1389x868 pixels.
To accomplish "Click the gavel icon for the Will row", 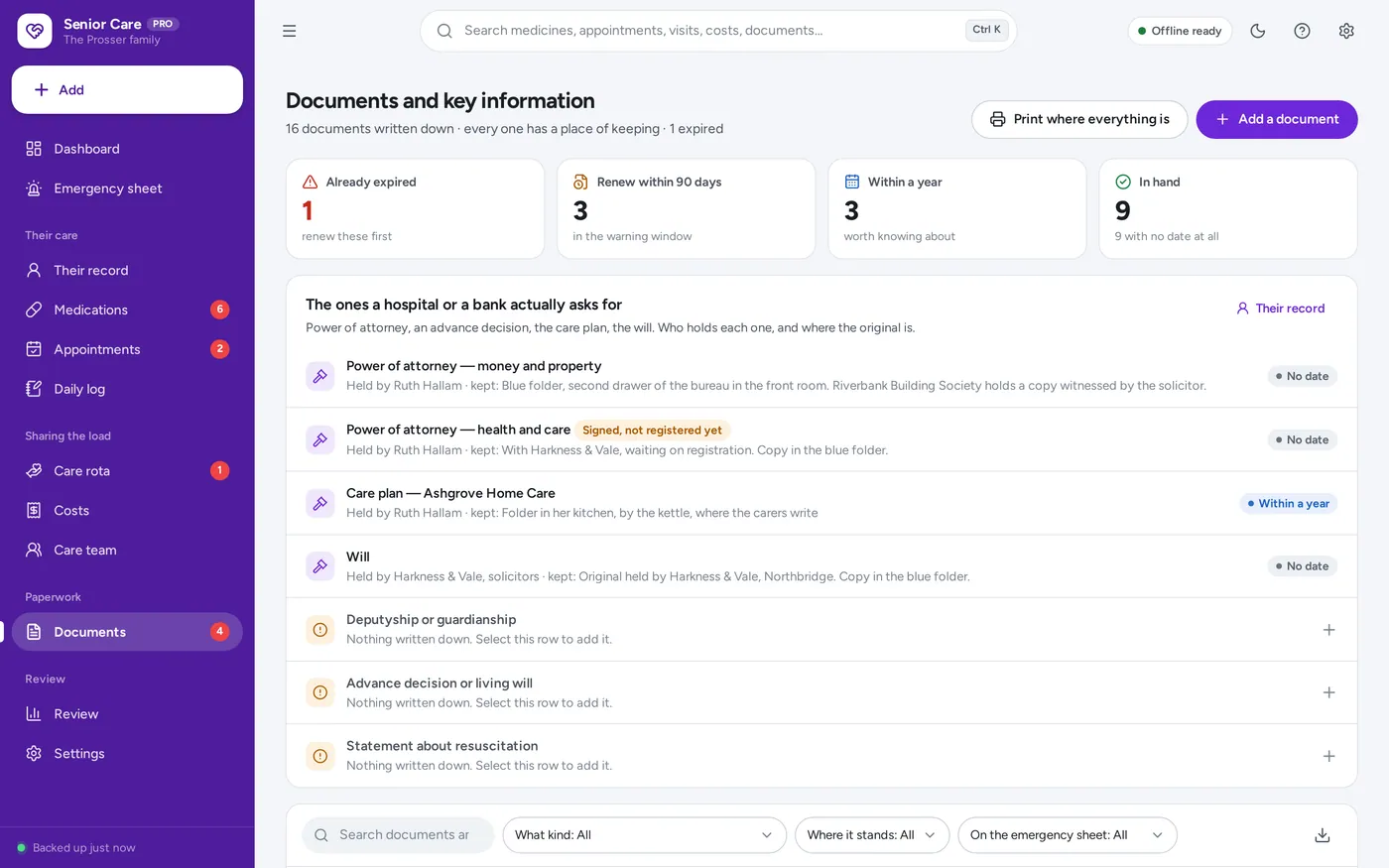I will point(320,566).
